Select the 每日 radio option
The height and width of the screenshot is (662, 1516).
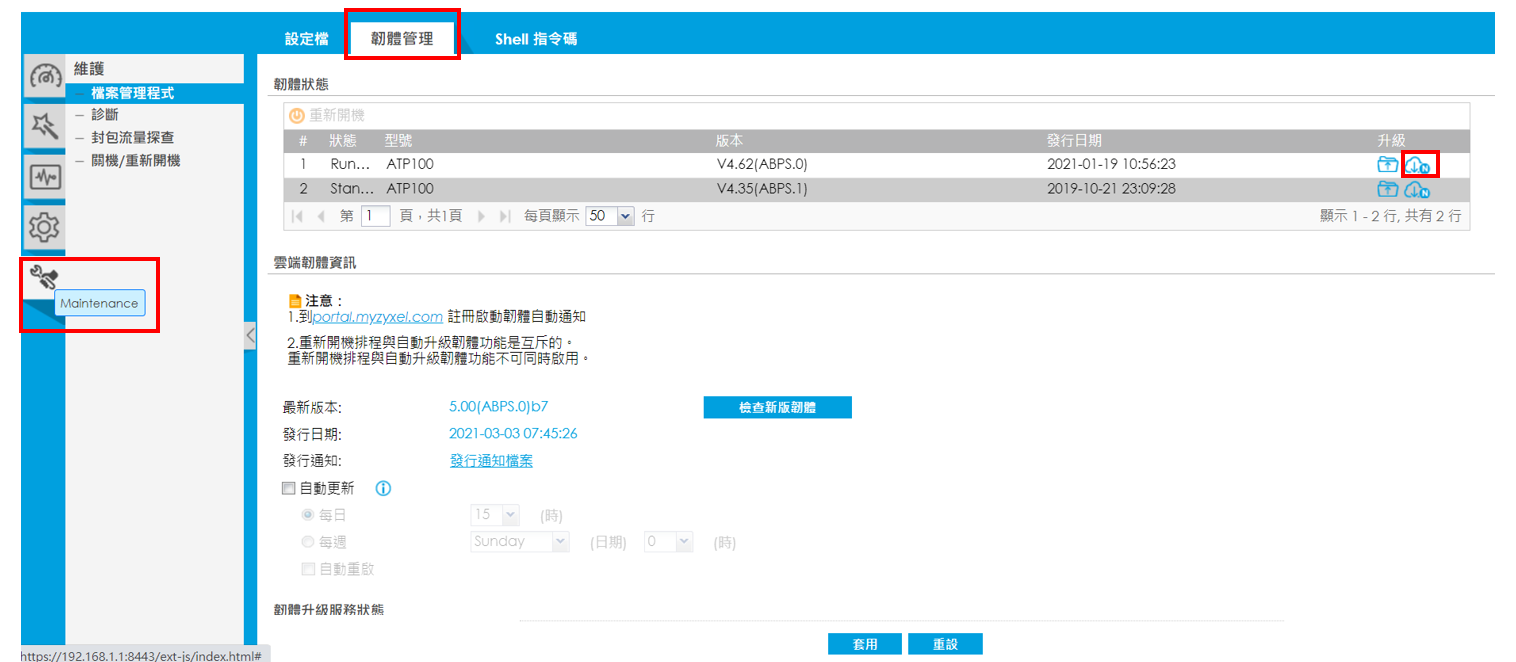[308, 515]
